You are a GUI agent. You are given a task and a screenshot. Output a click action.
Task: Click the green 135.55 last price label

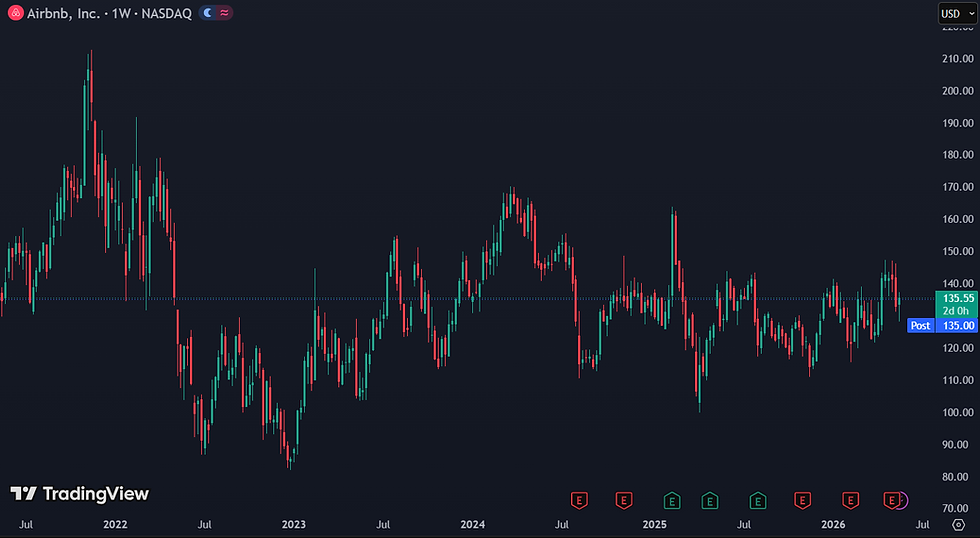(958, 298)
